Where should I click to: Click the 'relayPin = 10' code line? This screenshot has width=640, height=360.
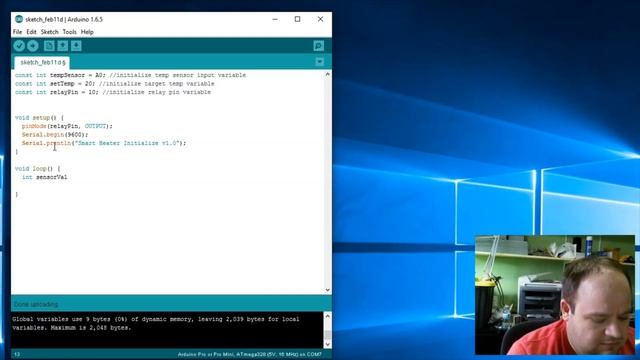coord(113,92)
